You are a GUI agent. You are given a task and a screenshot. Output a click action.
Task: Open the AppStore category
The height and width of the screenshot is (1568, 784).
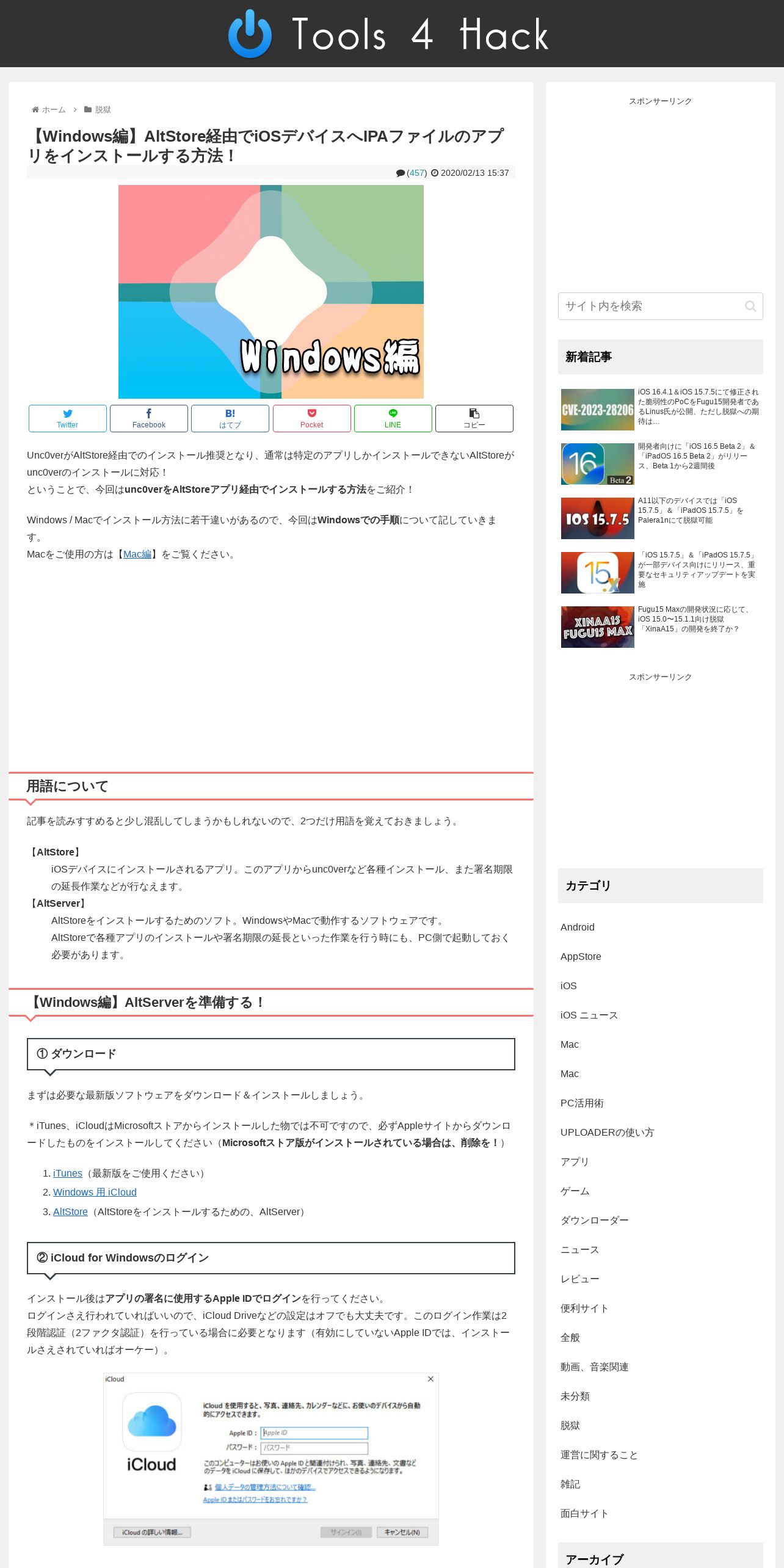[581, 956]
